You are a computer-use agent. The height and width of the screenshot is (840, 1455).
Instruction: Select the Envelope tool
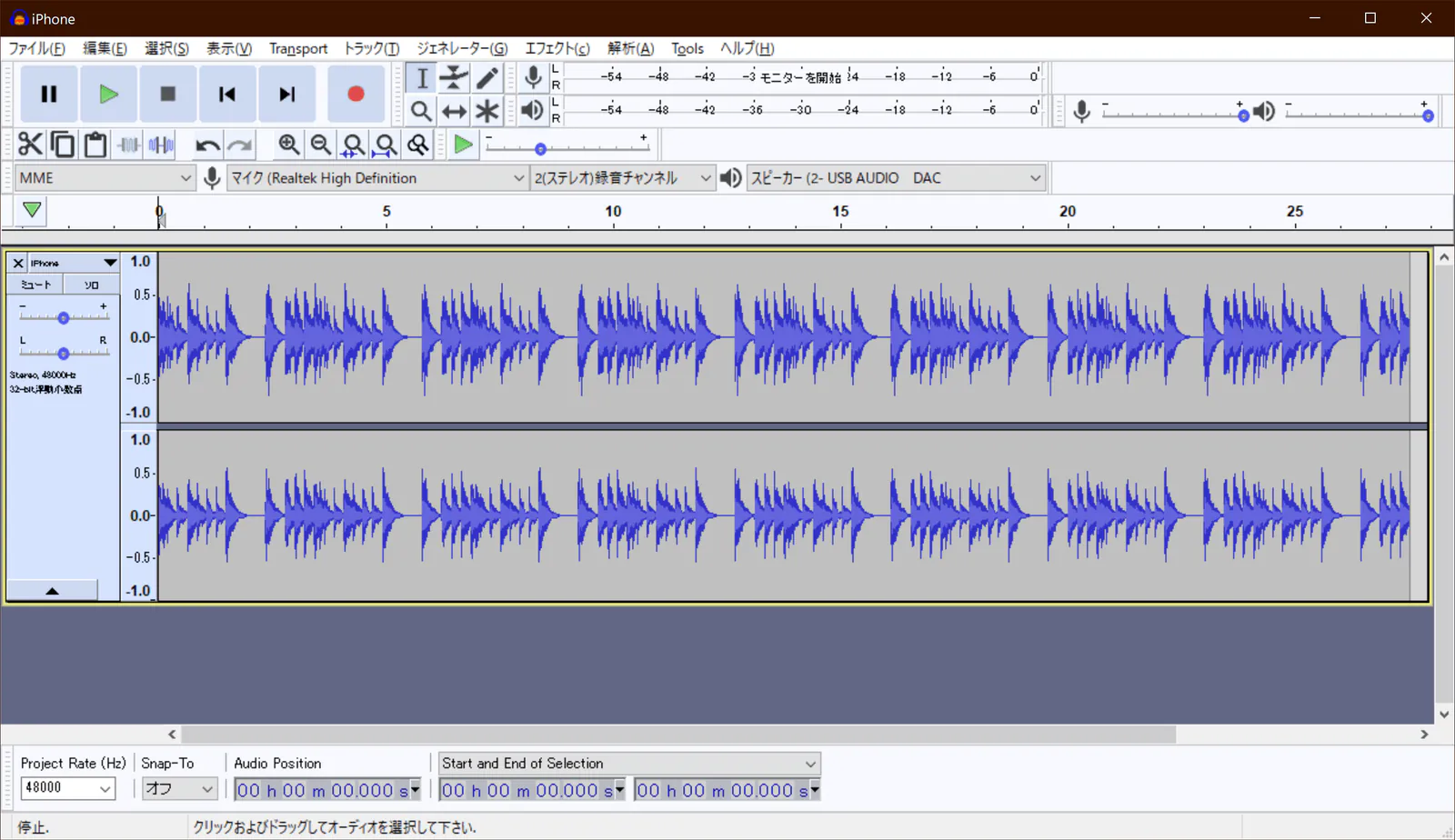(454, 78)
